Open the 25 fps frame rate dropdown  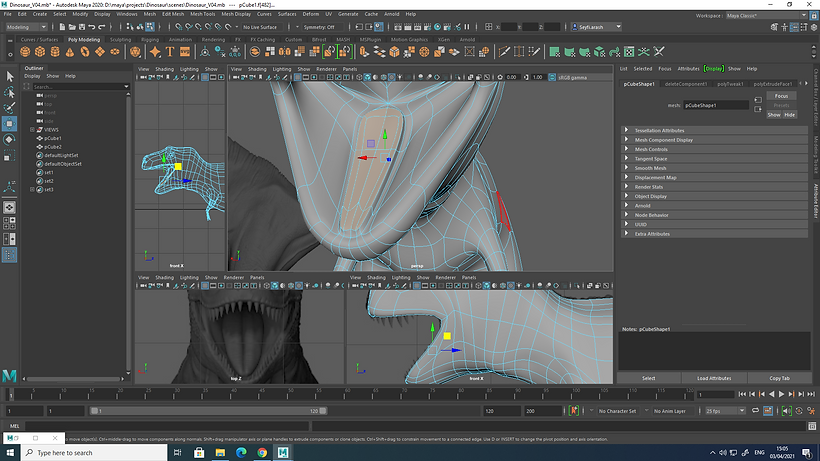tap(725, 411)
